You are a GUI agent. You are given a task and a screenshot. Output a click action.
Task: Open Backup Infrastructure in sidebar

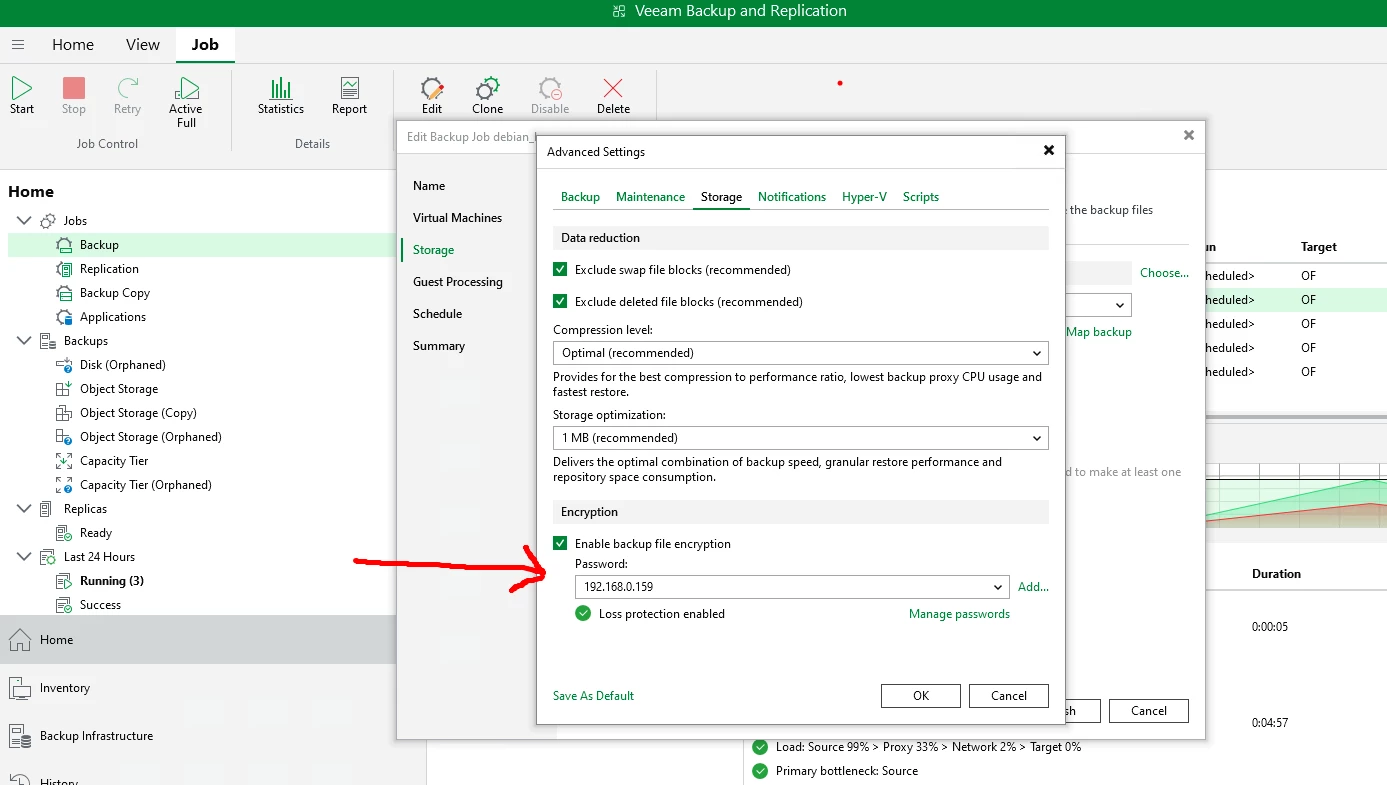click(x=96, y=736)
